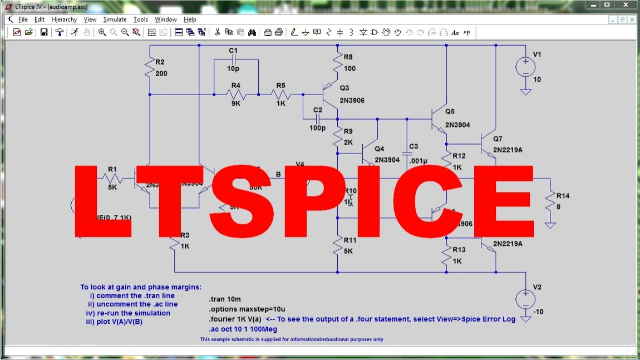Save the schematic with the floppy disk icon
The width and height of the screenshot is (640, 360).
click(44, 32)
